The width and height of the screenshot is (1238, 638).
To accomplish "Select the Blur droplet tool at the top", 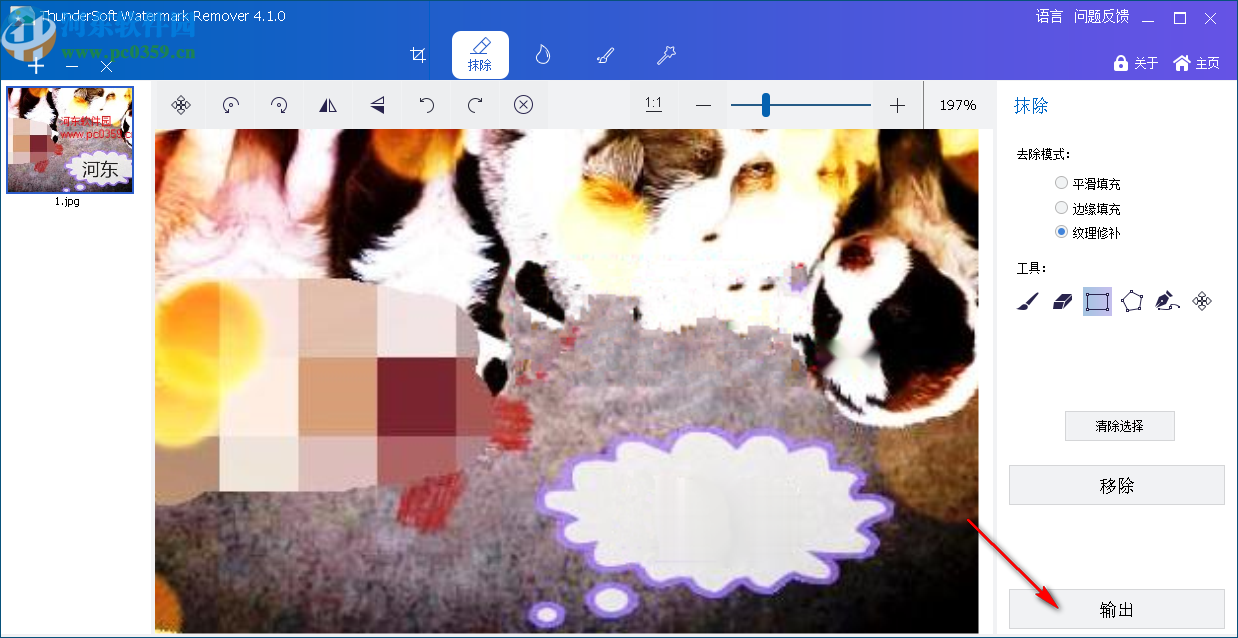I will point(543,55).
